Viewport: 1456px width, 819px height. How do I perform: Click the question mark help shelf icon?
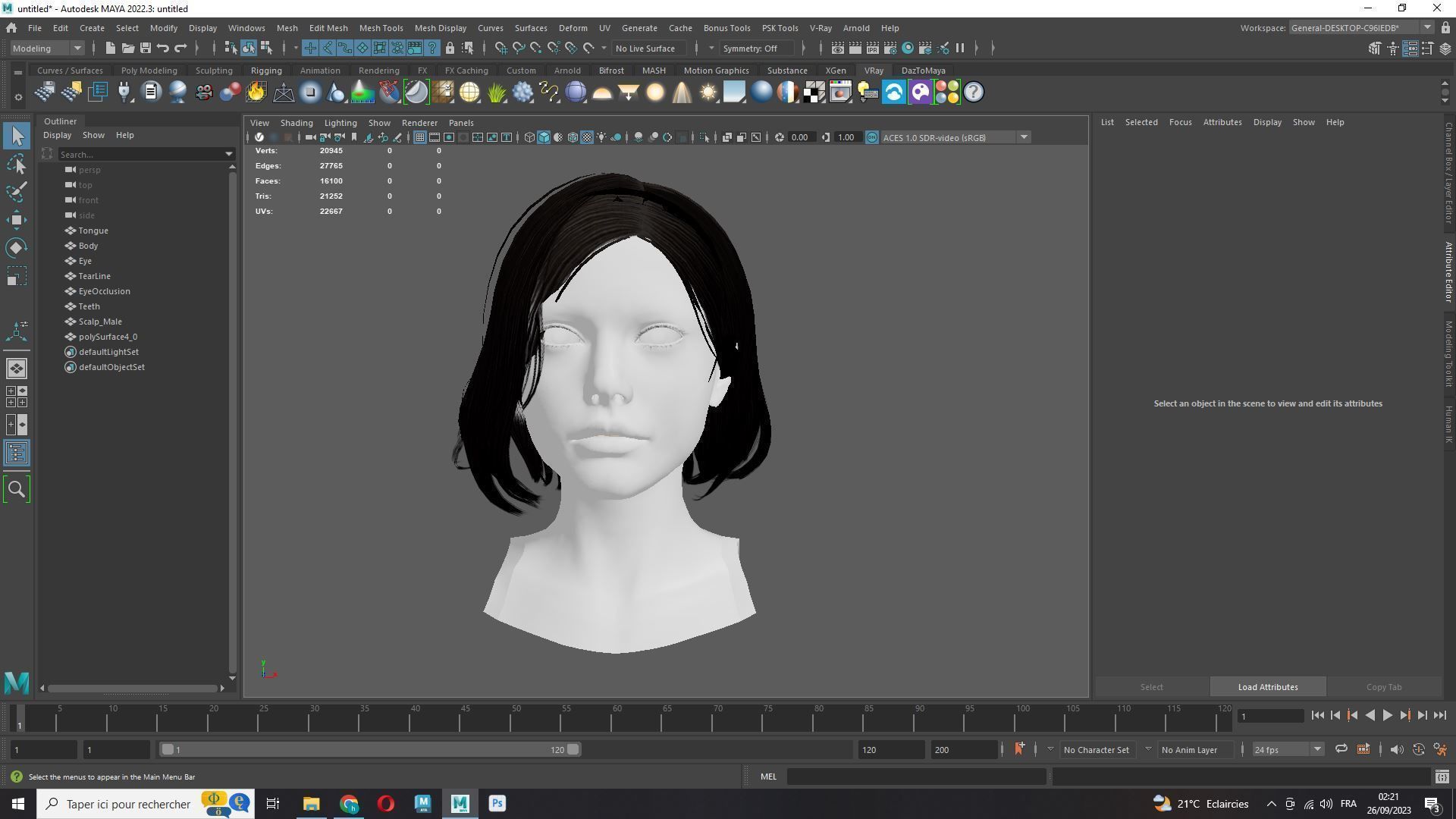974,93
